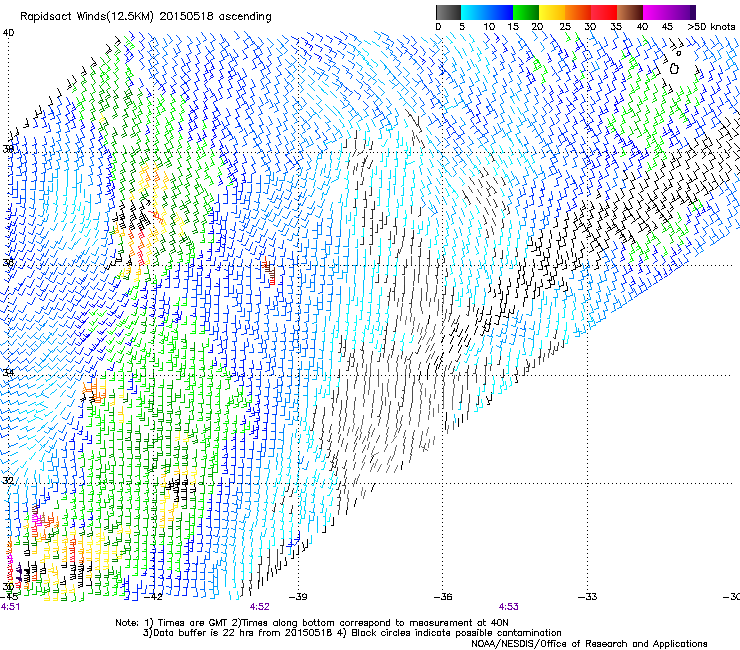Click the longitude label '-33'
Viewport: 740px width, 650px height.
click(588, 597)
